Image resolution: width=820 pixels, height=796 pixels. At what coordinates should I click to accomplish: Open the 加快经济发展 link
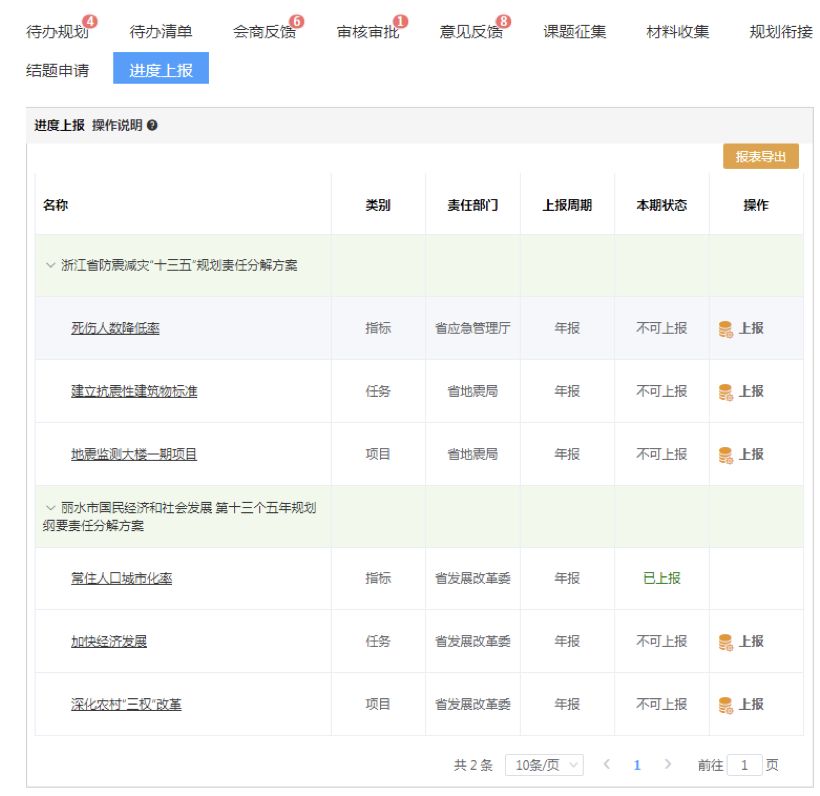109,641
